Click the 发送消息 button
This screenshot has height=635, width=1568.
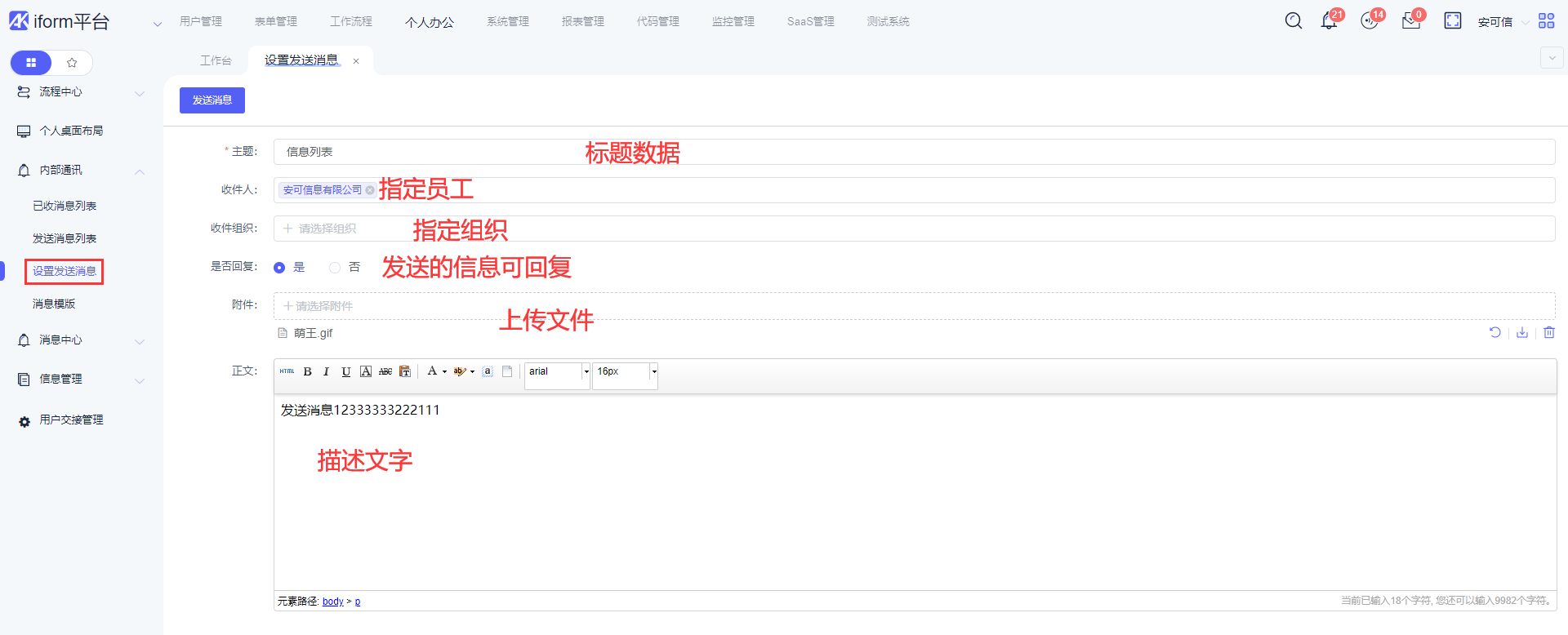click(212, 100)
